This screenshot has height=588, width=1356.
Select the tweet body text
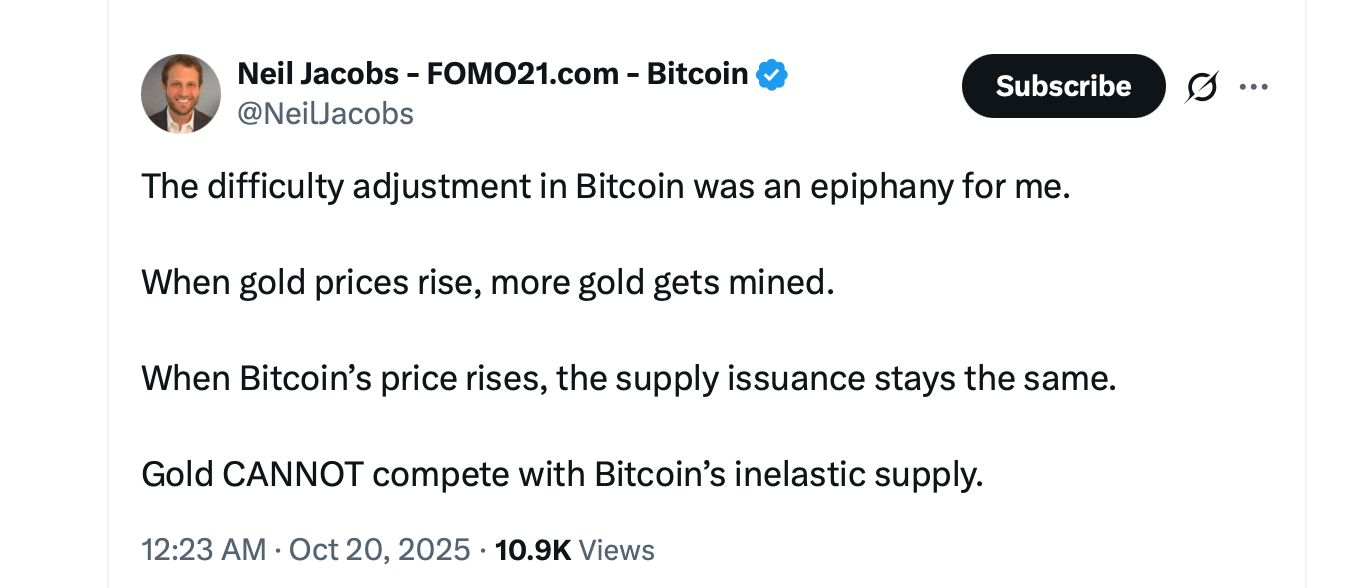coord(605,186)
